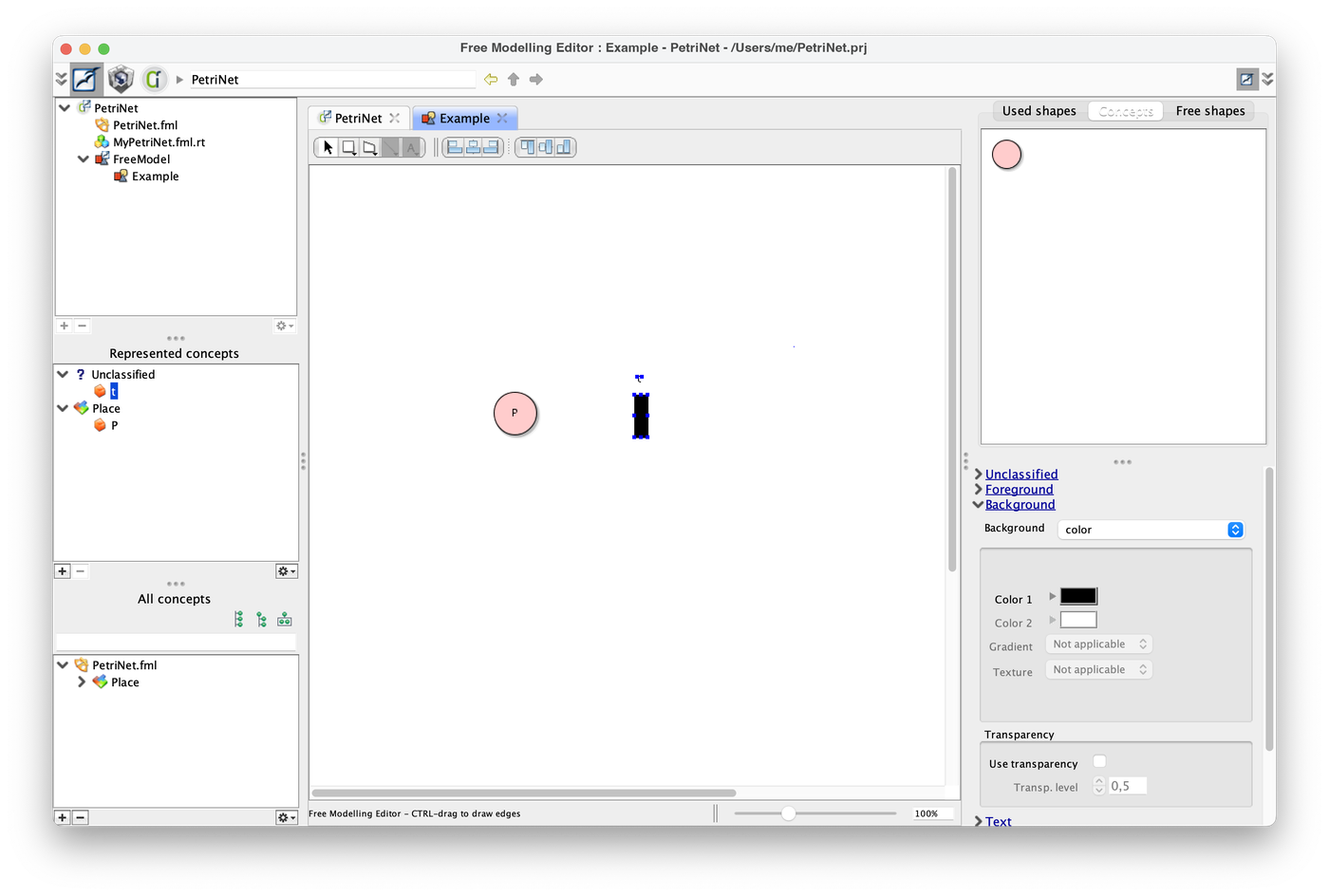Open the Gradient dropdown
Image resolution: width=1329 pixels, height=896 pixels.
[1099, 644]
